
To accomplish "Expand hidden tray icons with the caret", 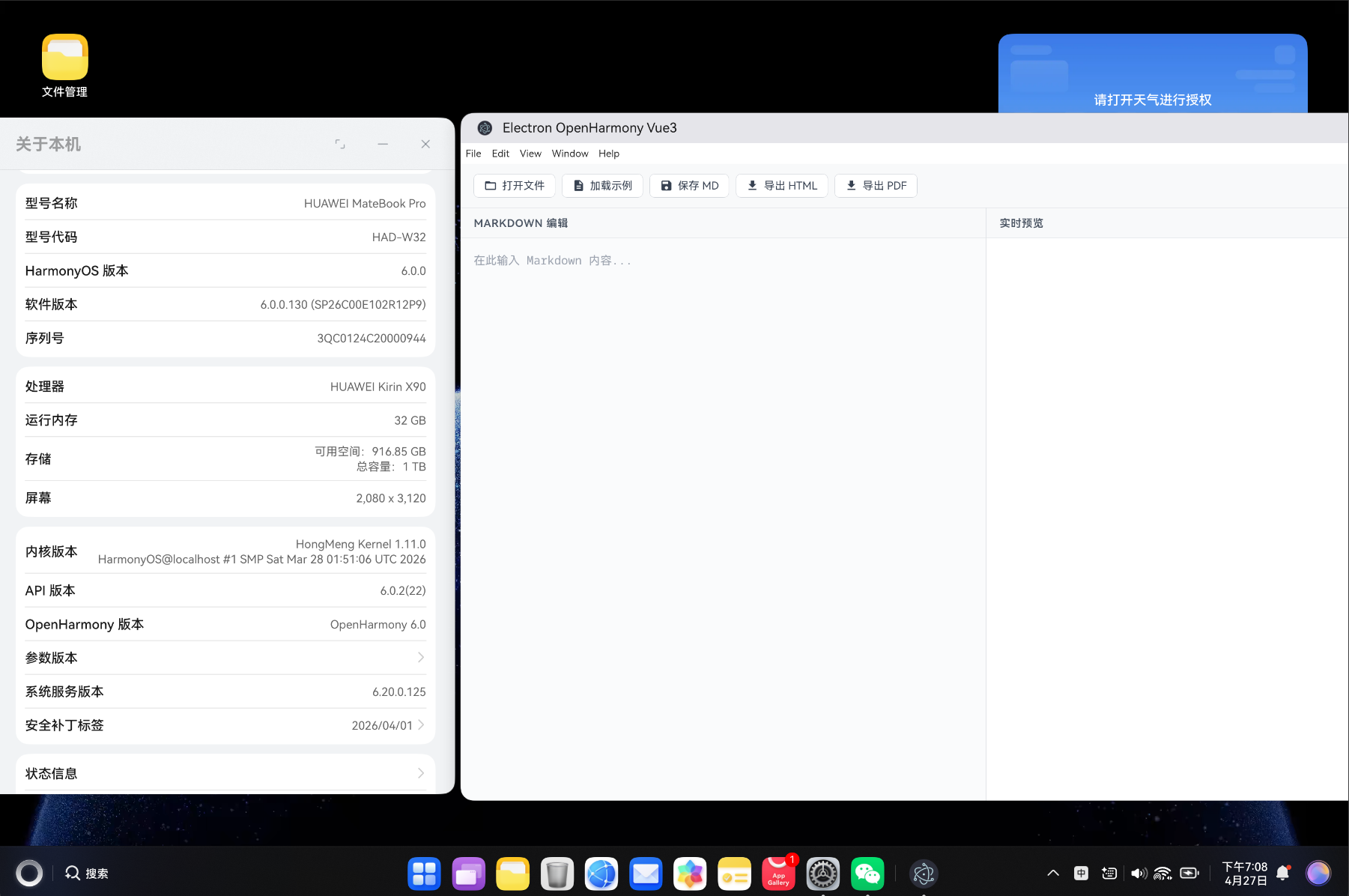I will [1053, 873].
